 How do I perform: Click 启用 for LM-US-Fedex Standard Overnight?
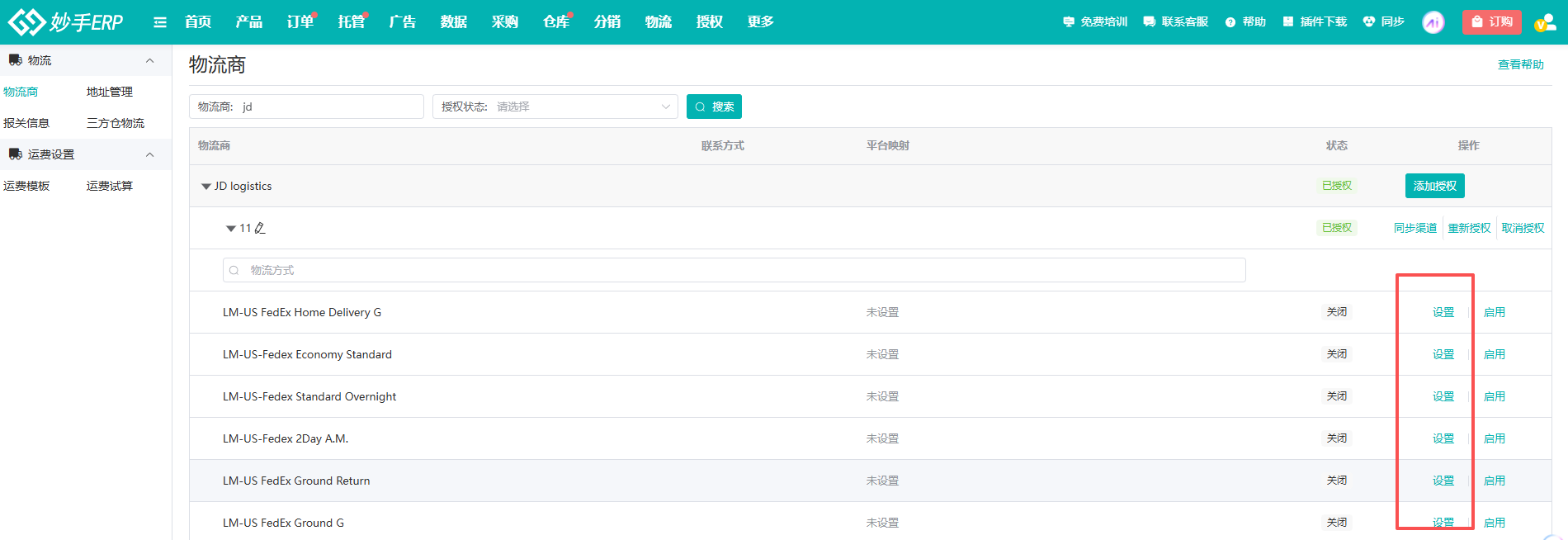(1495, 396)
